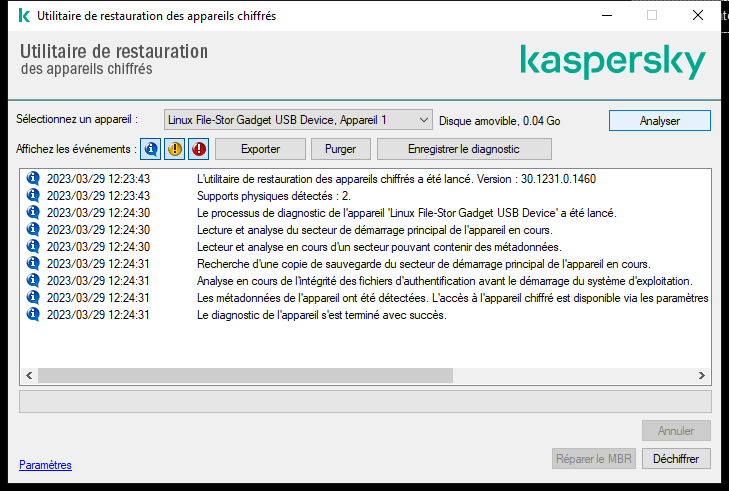The height and width of the screenshot is (491, 729).
Task: Click the Kaspersky K icon in title bar
Action: pos(24,15)
